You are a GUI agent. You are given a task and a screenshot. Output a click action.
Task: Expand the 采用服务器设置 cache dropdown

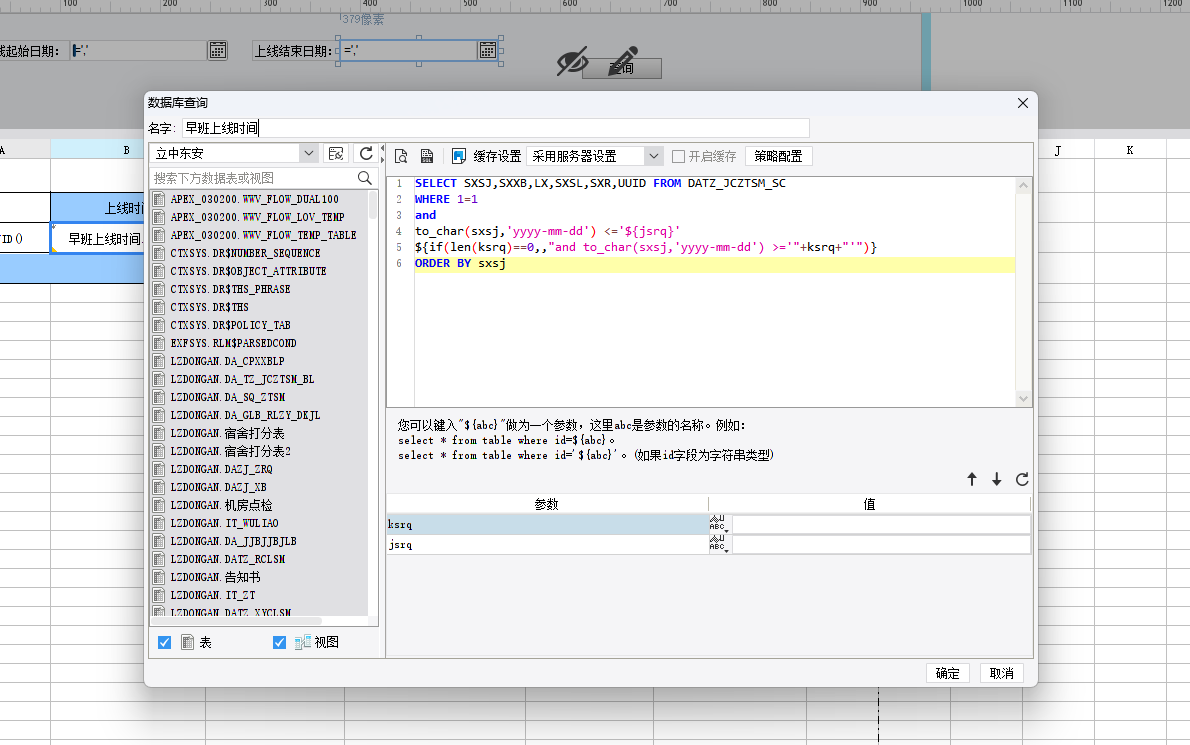tap(653, 156)
